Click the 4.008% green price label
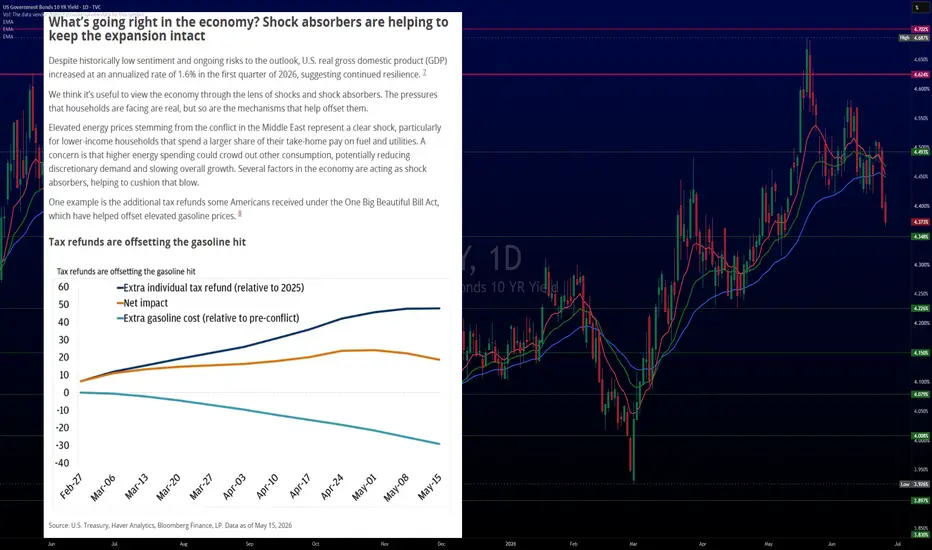The width and height of the screenshot is (932, 550). coord(921,436)
